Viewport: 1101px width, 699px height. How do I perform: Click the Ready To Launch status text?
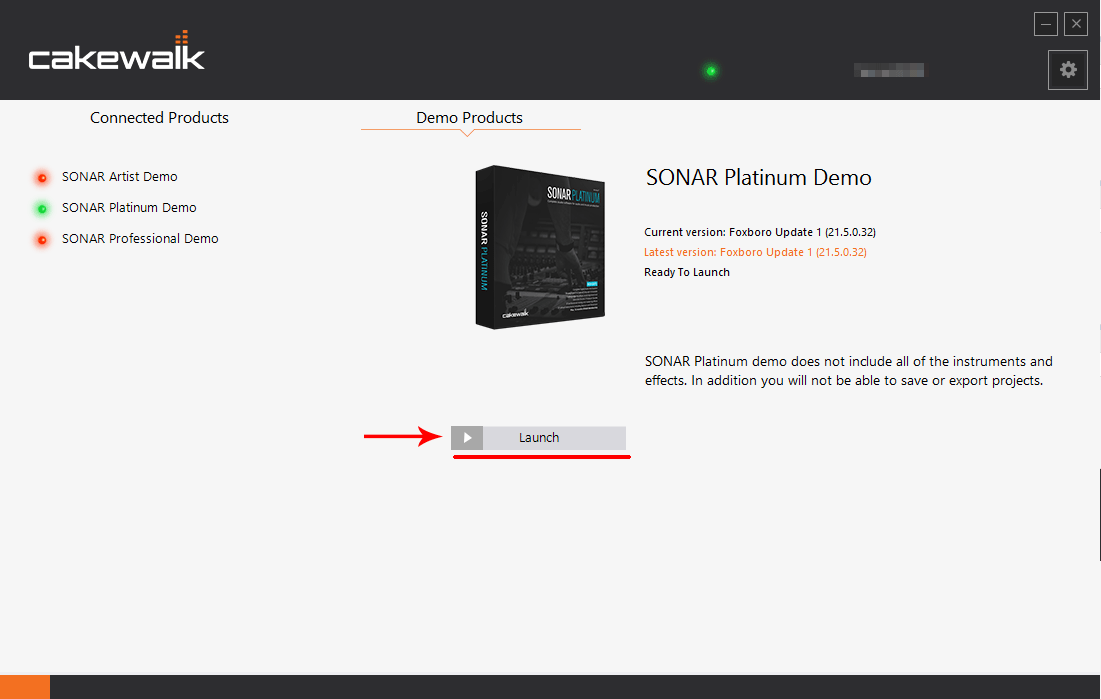point(687,272)
